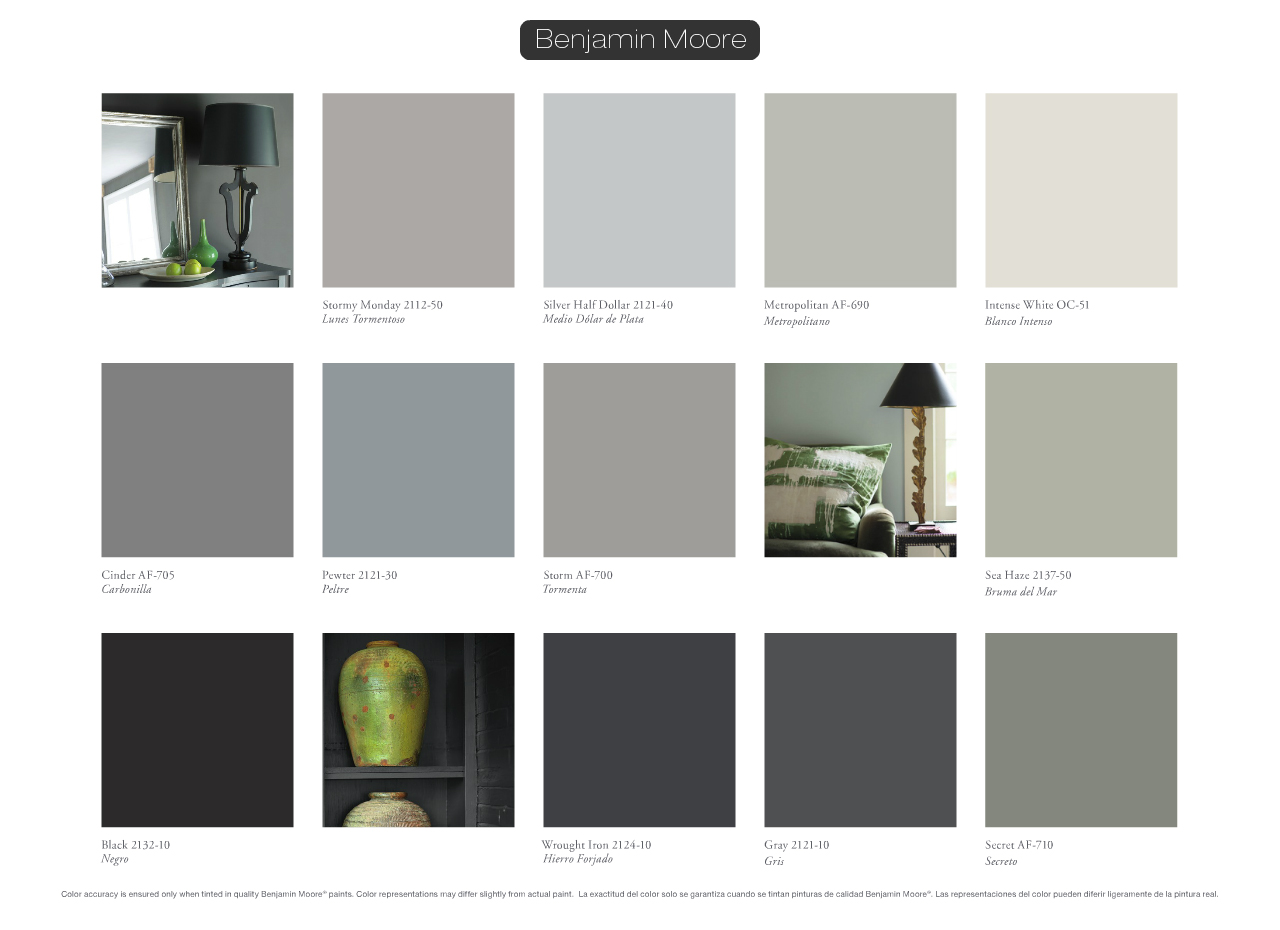
Task: Click the 'Secreto' caption
Action: click(x=1001, y=861)
